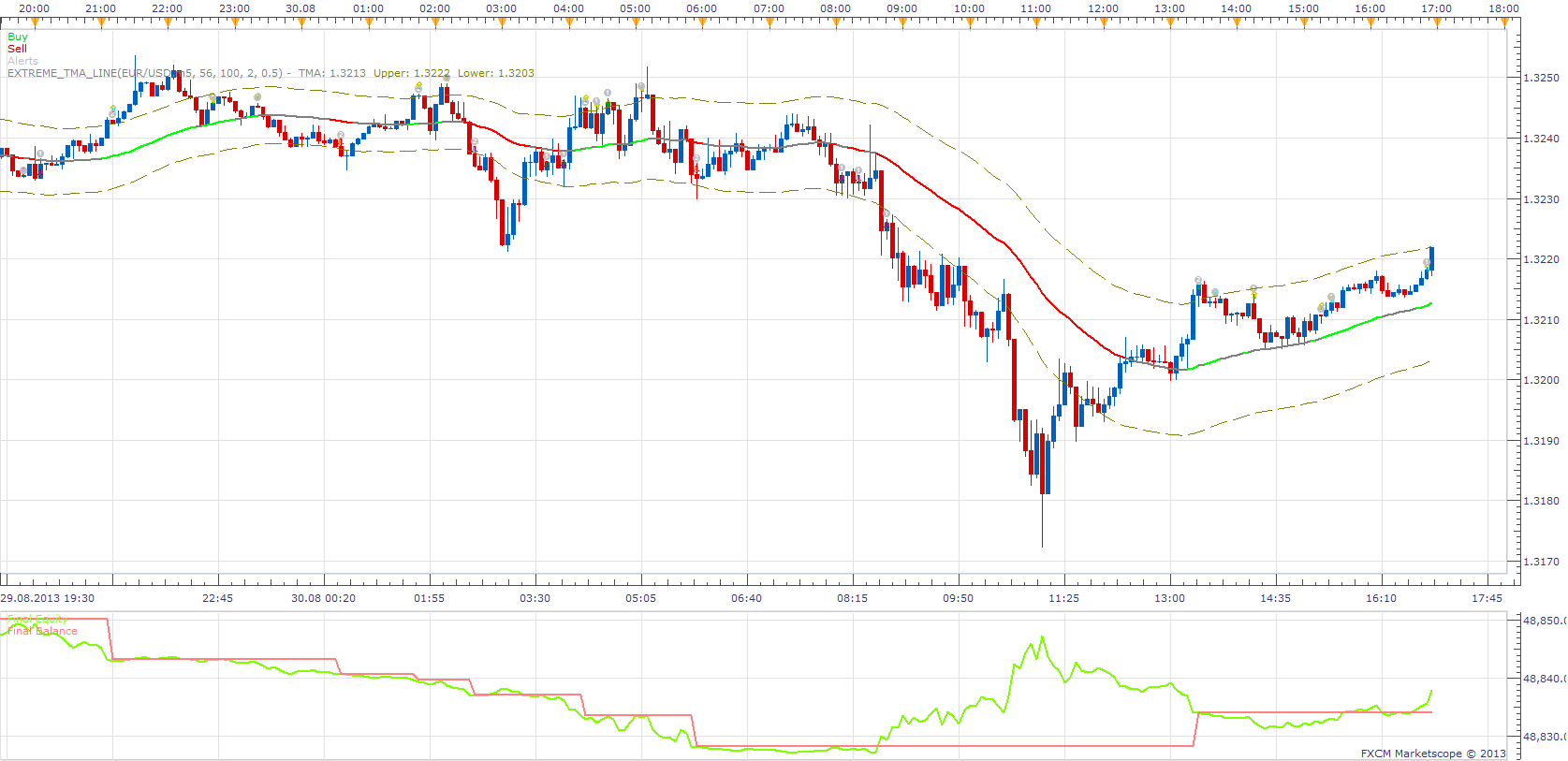The width and height of the screenshot is (1568, 761).
Task: Click the 1.3250 price axis label
Action: pyautogui.click(x=1542, y=78)
